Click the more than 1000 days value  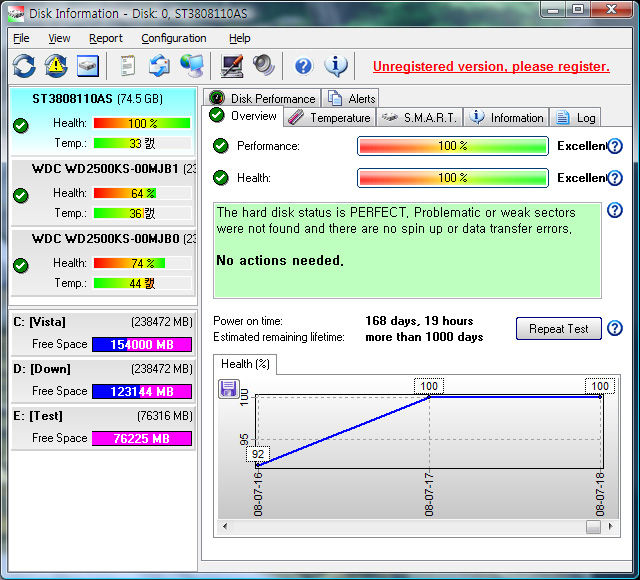[x=424, y=337]
